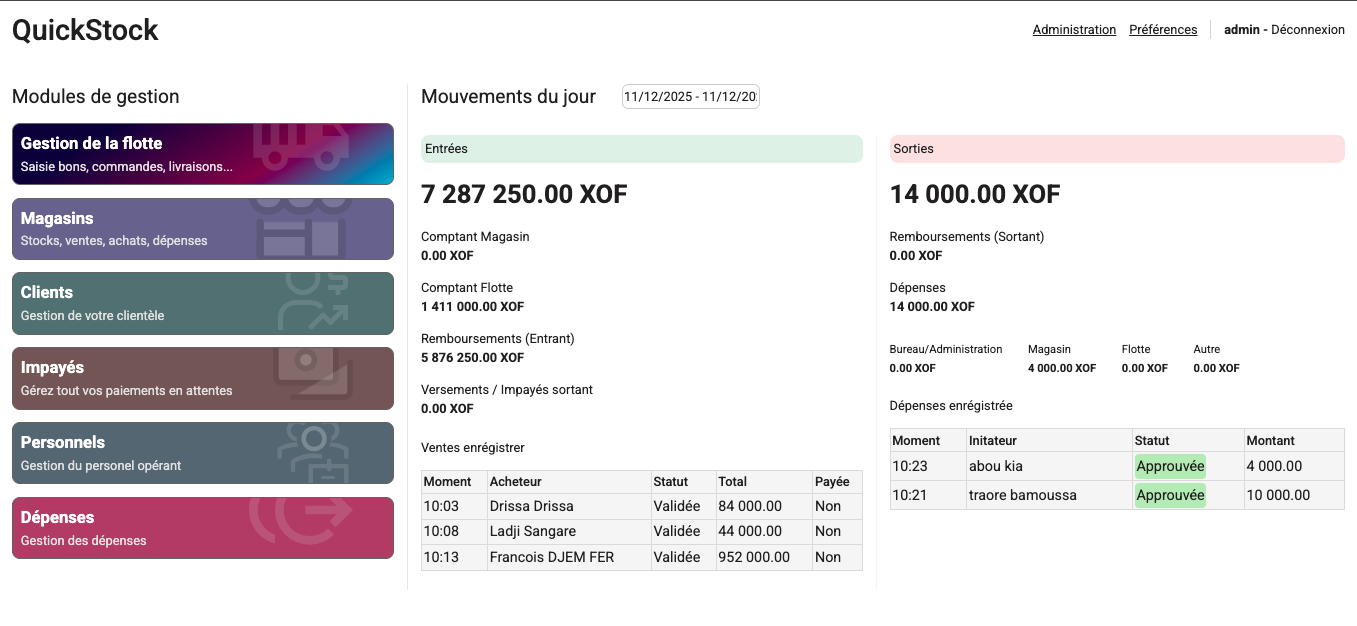Open the date range picker field
This screenshot has width=1357, height=626.
(690, 97)
